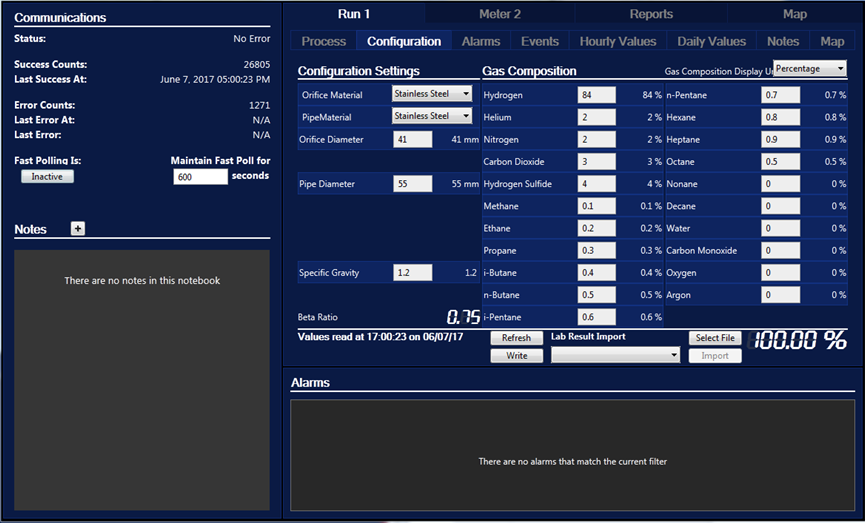This screenshot has width=865, height=523.
Task: Edit the Methane composition value field
Action: (596, 206)
